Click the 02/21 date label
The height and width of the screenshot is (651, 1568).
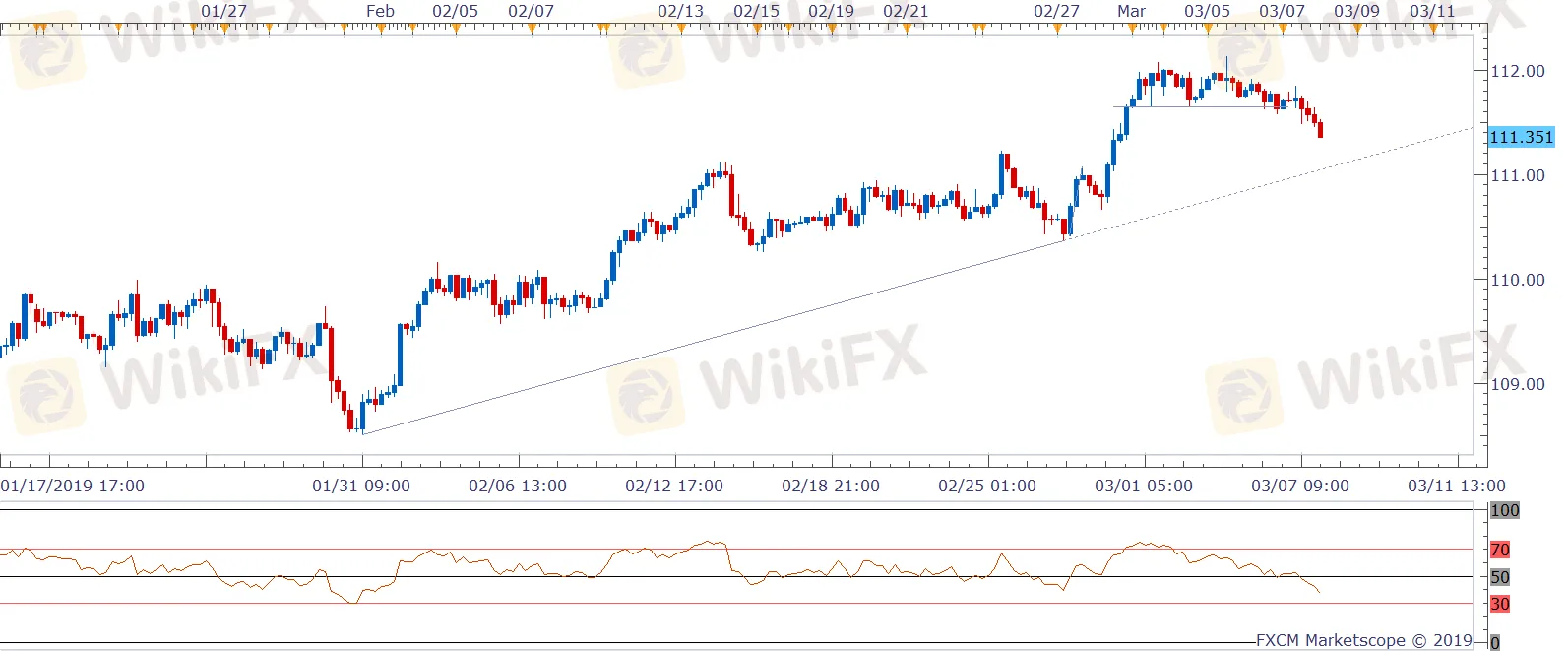pyautogui.click(x=906, y=11)
